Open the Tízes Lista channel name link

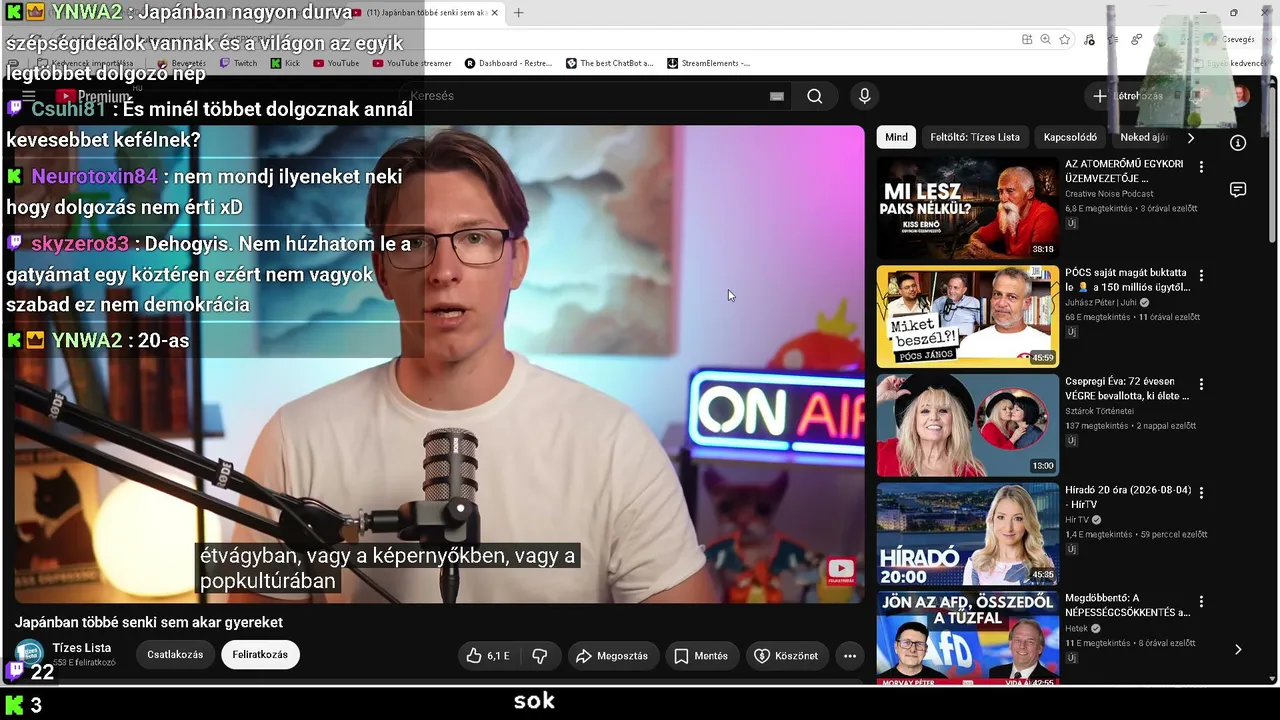[x=81, y=648]
